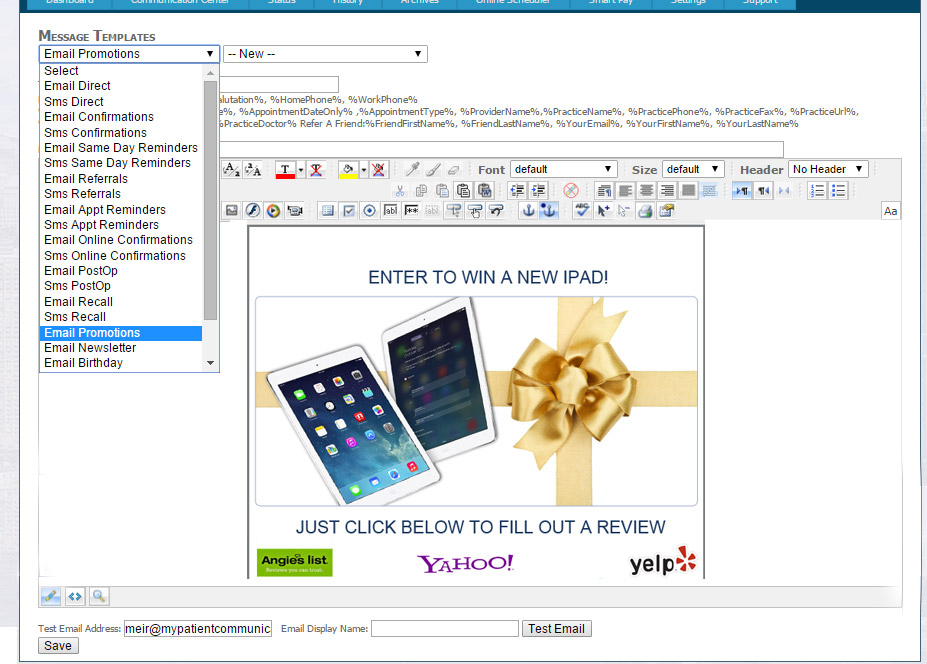Click the increase indent icon
This screenshot has width=927, height=664.
pos(539,190)
